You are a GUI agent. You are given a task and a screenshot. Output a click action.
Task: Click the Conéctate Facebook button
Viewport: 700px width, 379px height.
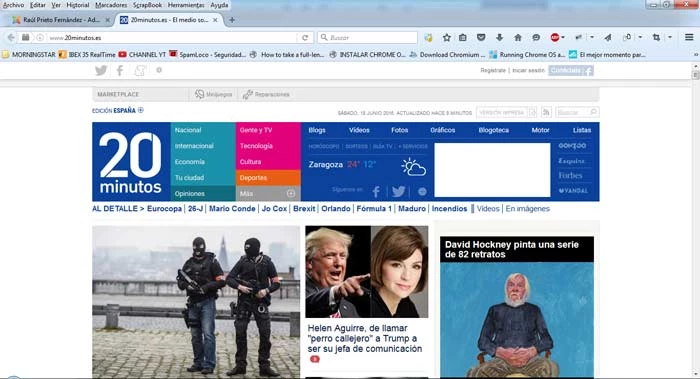click(571, 71)
